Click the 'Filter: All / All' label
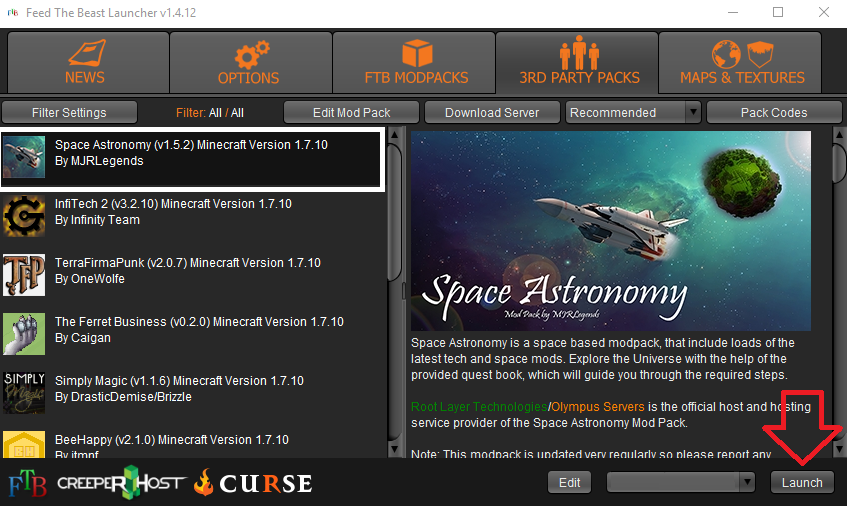 point(210,113)
